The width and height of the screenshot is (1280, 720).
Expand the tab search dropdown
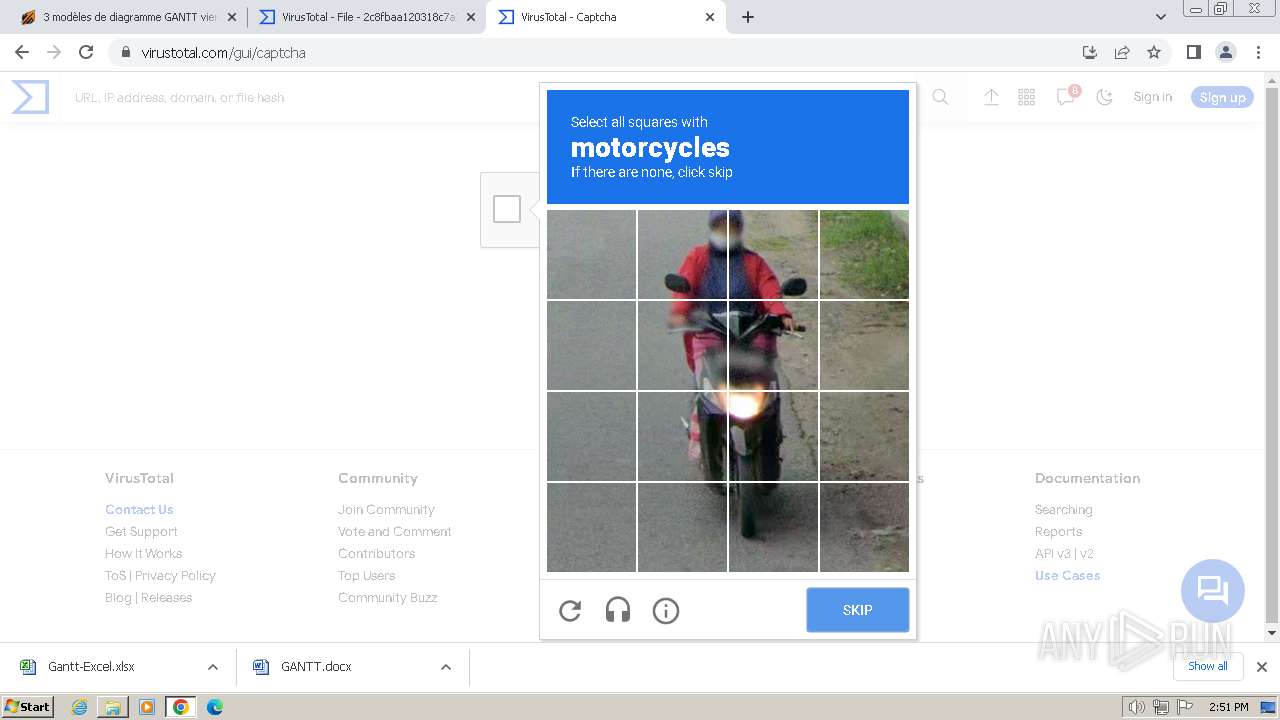point(1160,17)
